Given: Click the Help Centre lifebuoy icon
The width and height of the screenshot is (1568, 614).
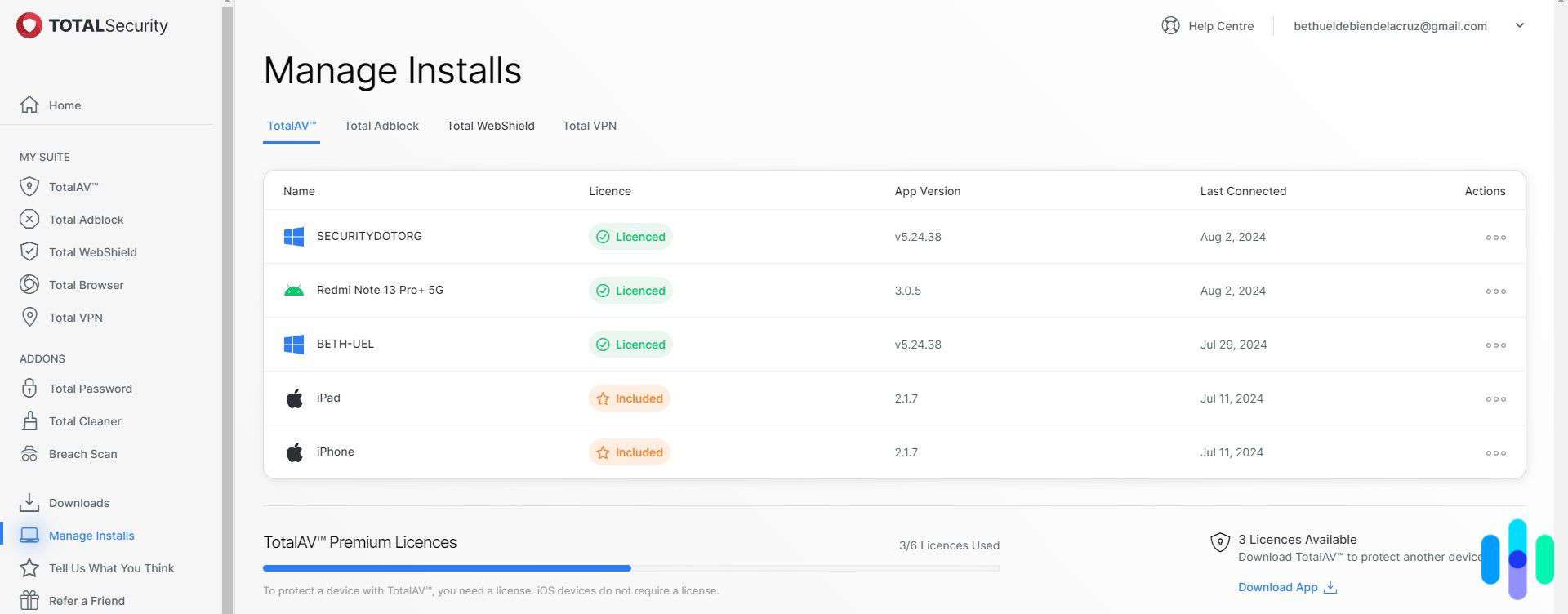Looking at the screenshot, I should 1170,25.
